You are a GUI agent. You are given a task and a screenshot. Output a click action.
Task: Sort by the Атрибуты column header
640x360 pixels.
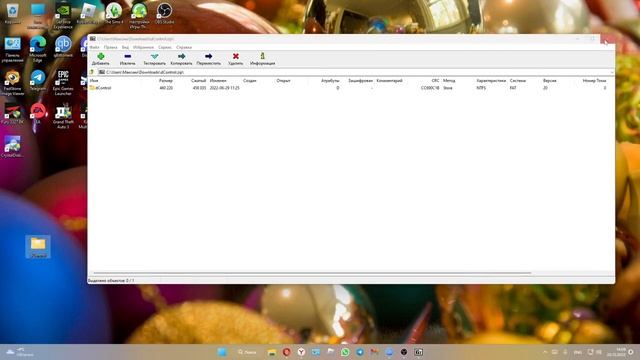pos(330,81)
